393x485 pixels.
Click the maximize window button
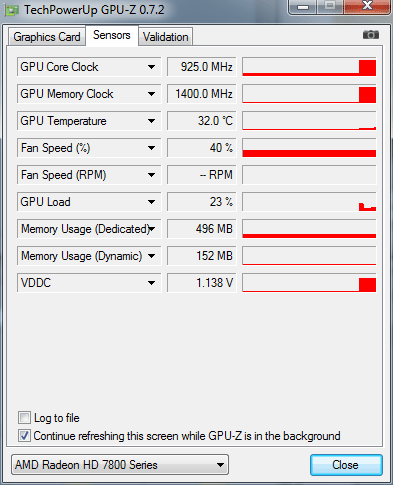(x=330, y=6)
